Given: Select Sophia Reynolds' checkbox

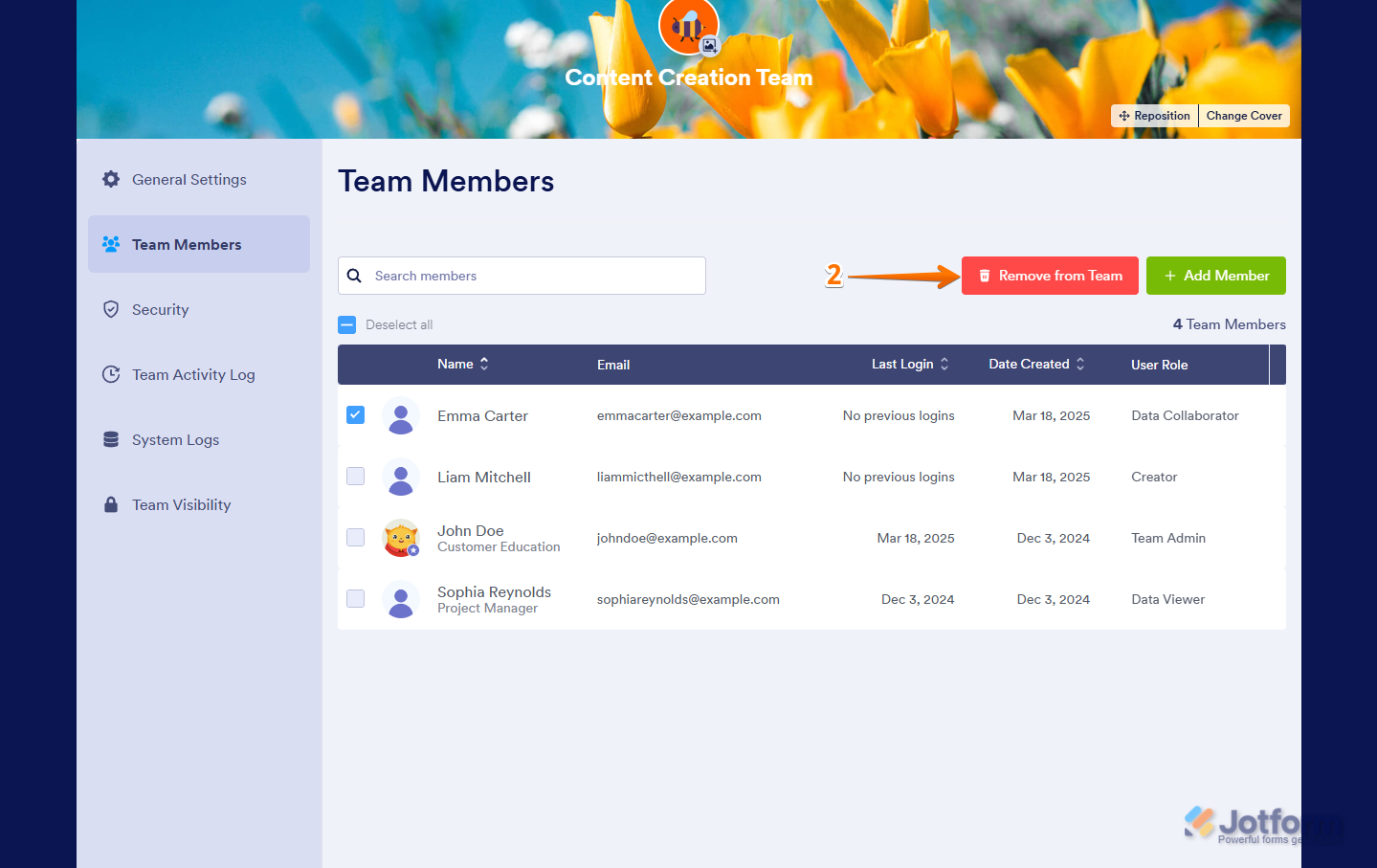Looking at the screenshot, I should pos(355,598).
